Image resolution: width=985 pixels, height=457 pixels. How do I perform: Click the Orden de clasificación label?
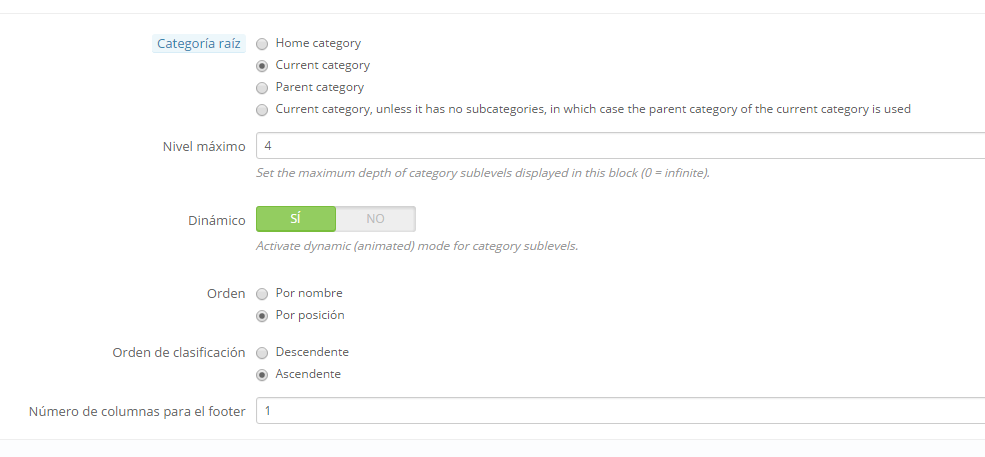(179, 352)
